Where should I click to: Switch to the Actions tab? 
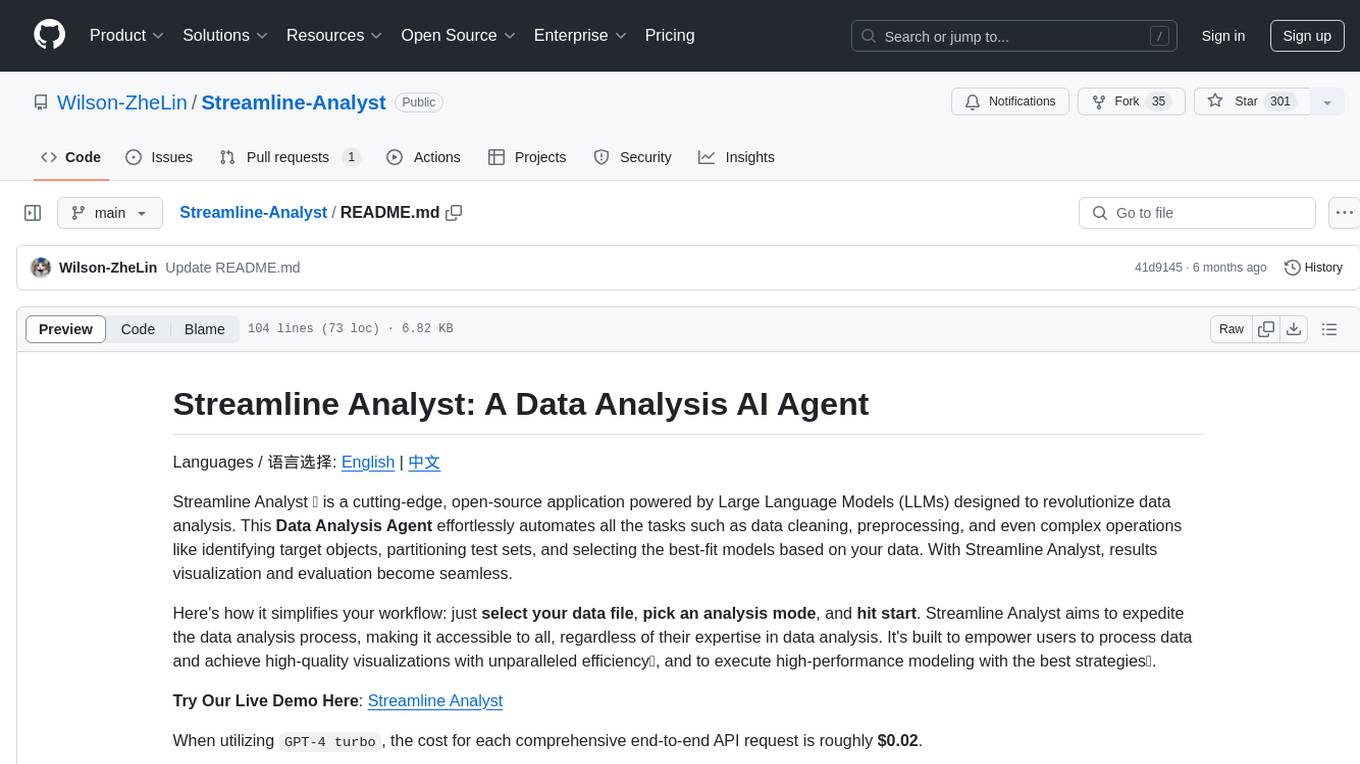point(423,157)
